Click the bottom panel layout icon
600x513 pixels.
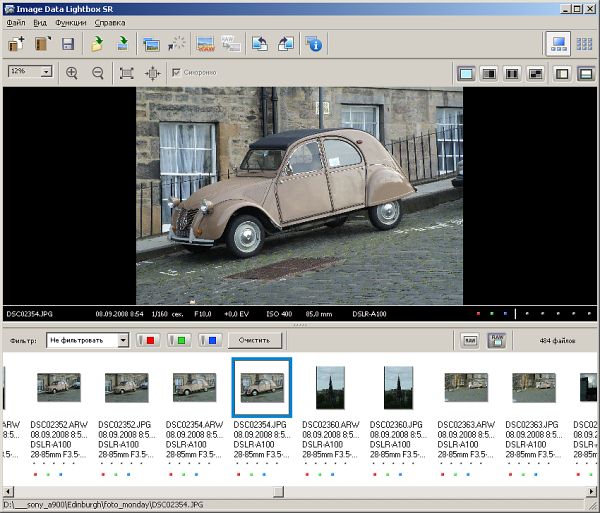tap(586, 73)
